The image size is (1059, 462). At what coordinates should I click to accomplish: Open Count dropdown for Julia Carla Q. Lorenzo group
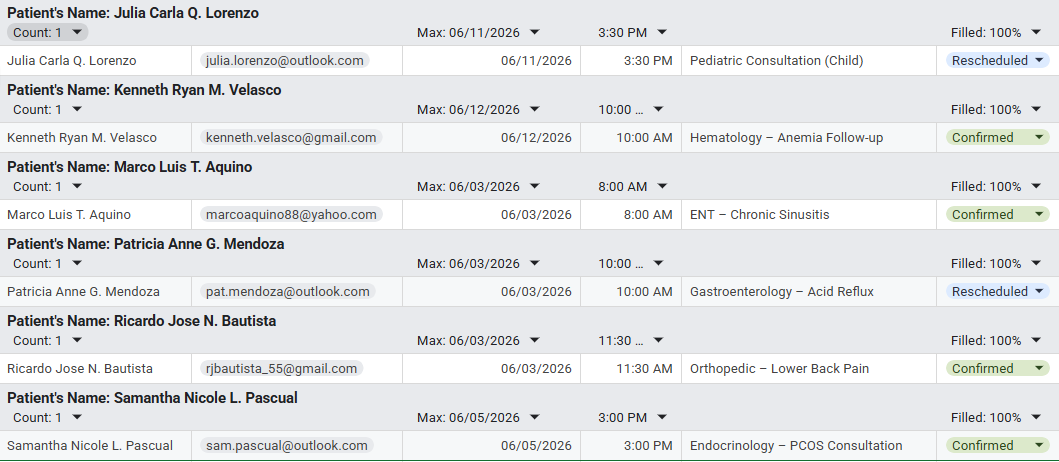tap(47, 32)
